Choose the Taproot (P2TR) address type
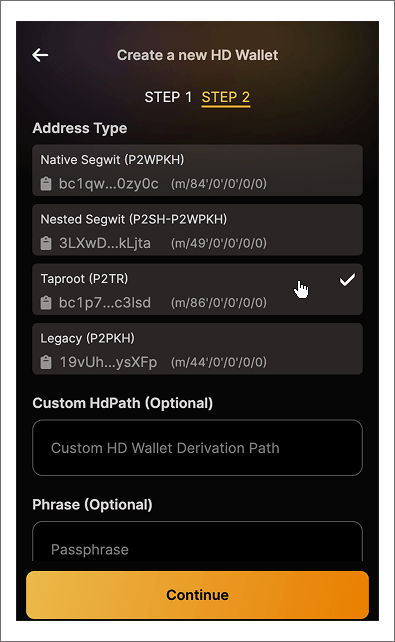395x642 pixels. [197, 289]
